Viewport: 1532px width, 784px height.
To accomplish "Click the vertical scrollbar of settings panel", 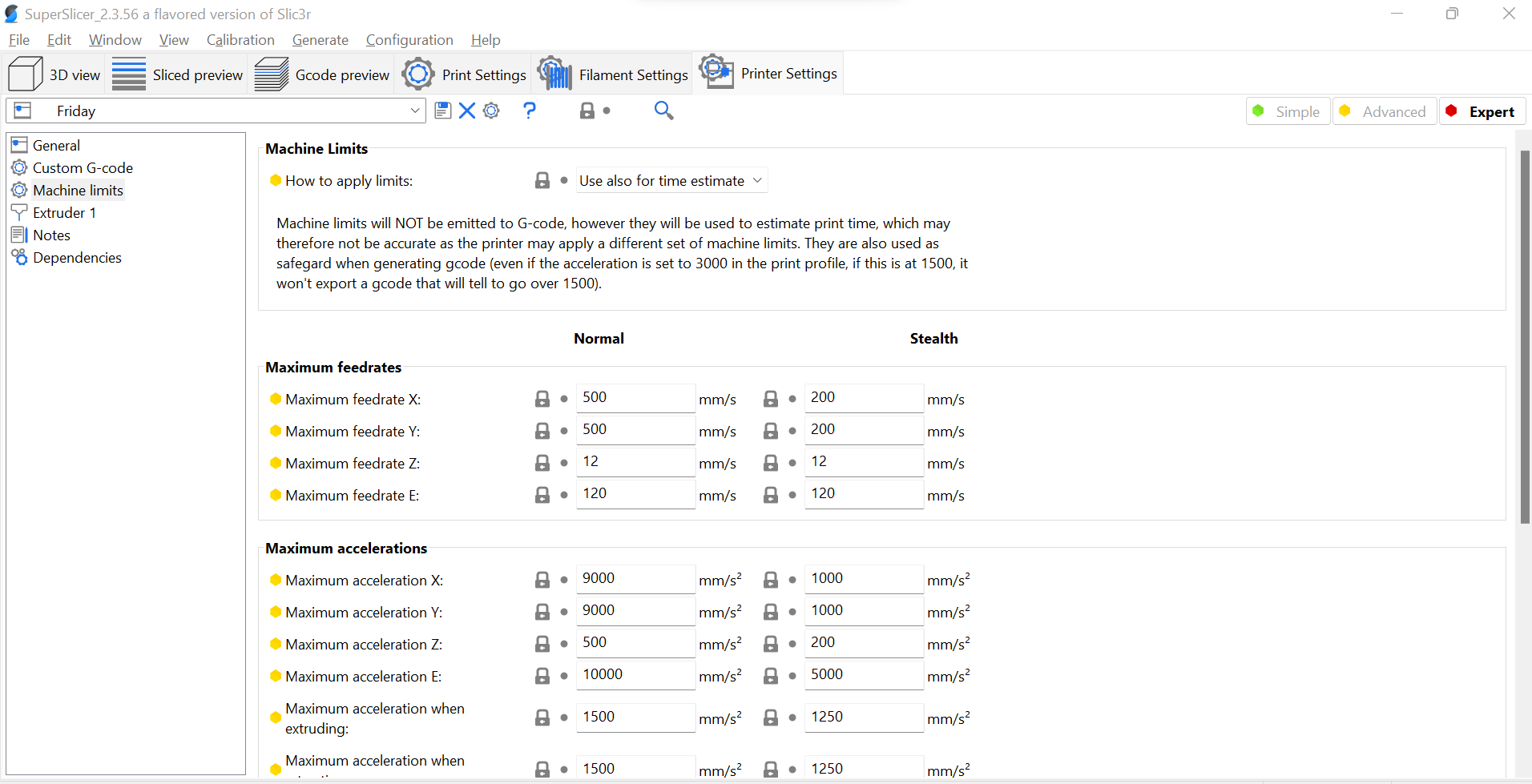I will pos(1525,336).
